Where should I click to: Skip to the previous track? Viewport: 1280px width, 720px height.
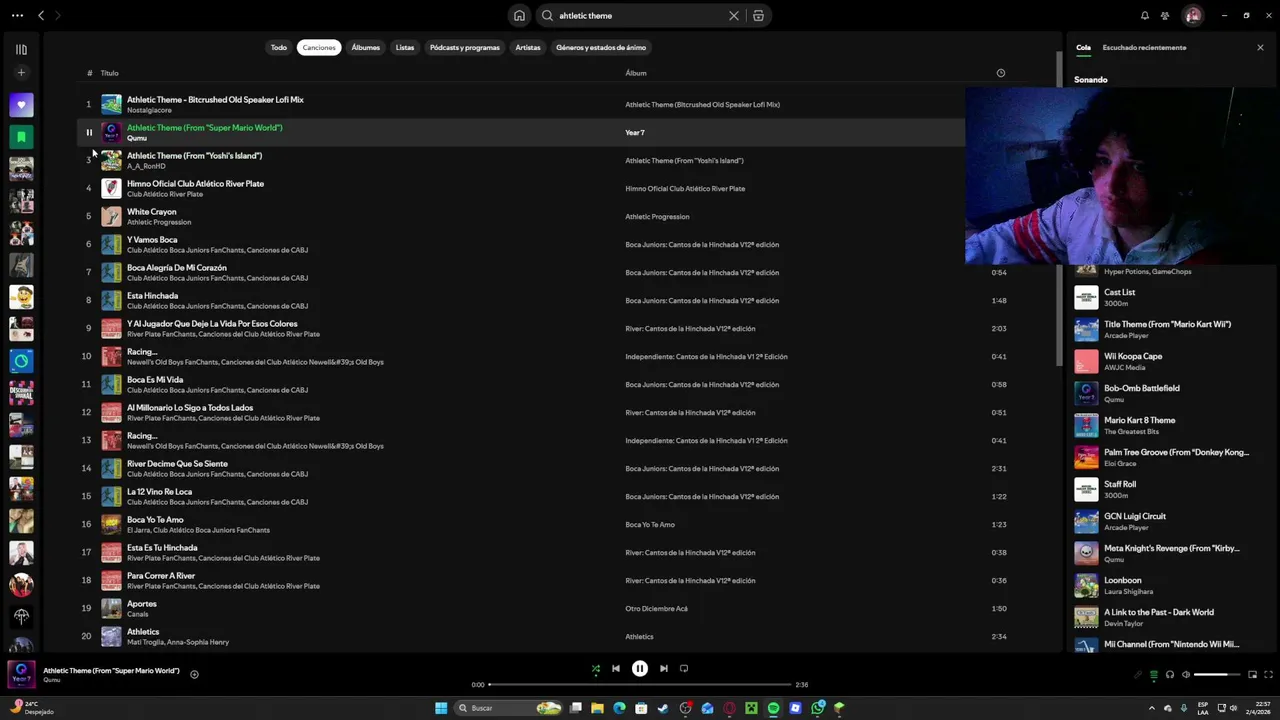(x=616, y=668)
